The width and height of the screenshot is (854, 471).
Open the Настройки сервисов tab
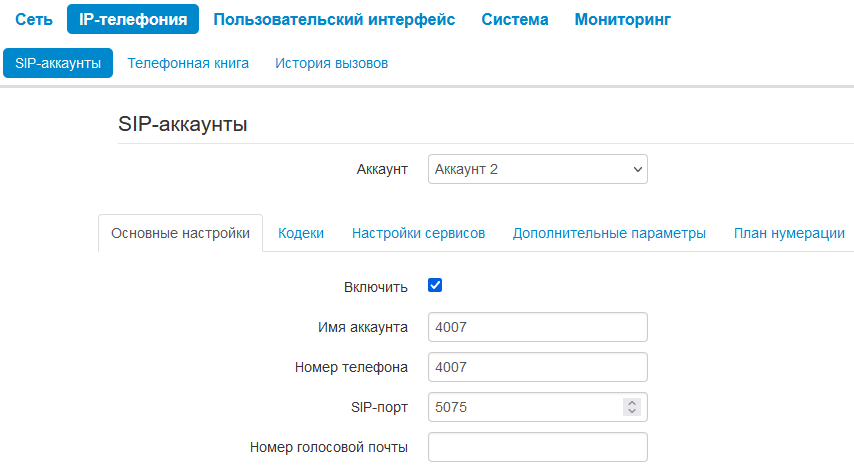pyautogui.click(x=418, y=234)
